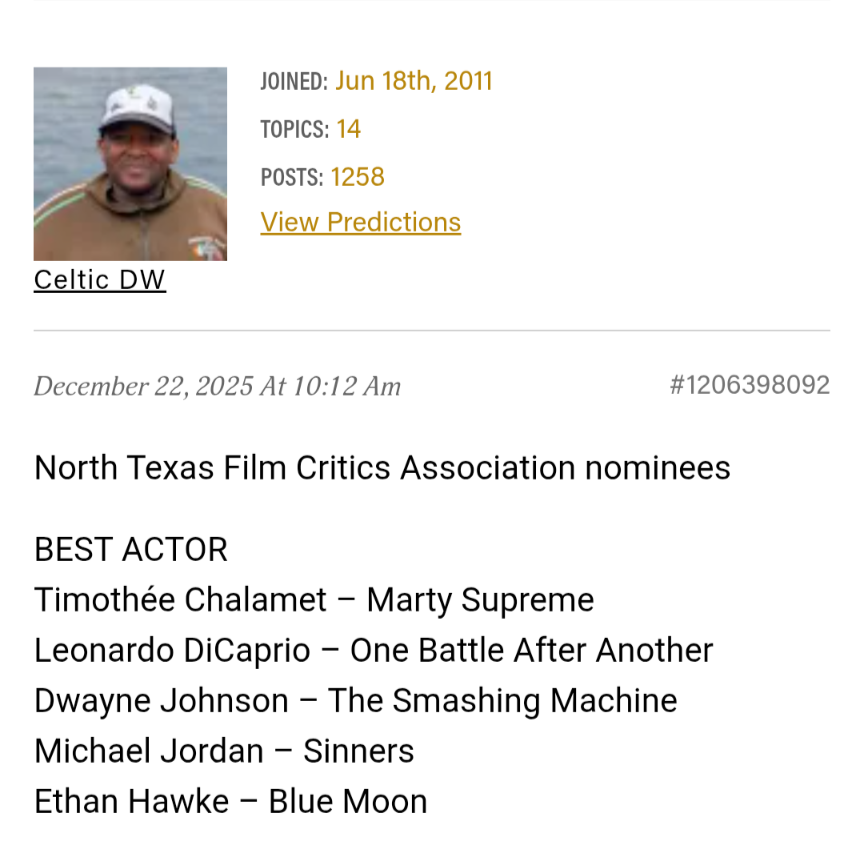Open the View Predictions link
Image resolution: width=864 pixels, height=853 pixels.
(360, 222)
